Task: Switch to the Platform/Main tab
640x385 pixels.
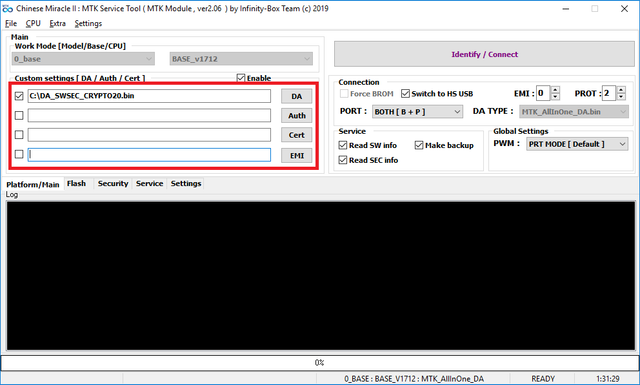Action: point(33,184)
